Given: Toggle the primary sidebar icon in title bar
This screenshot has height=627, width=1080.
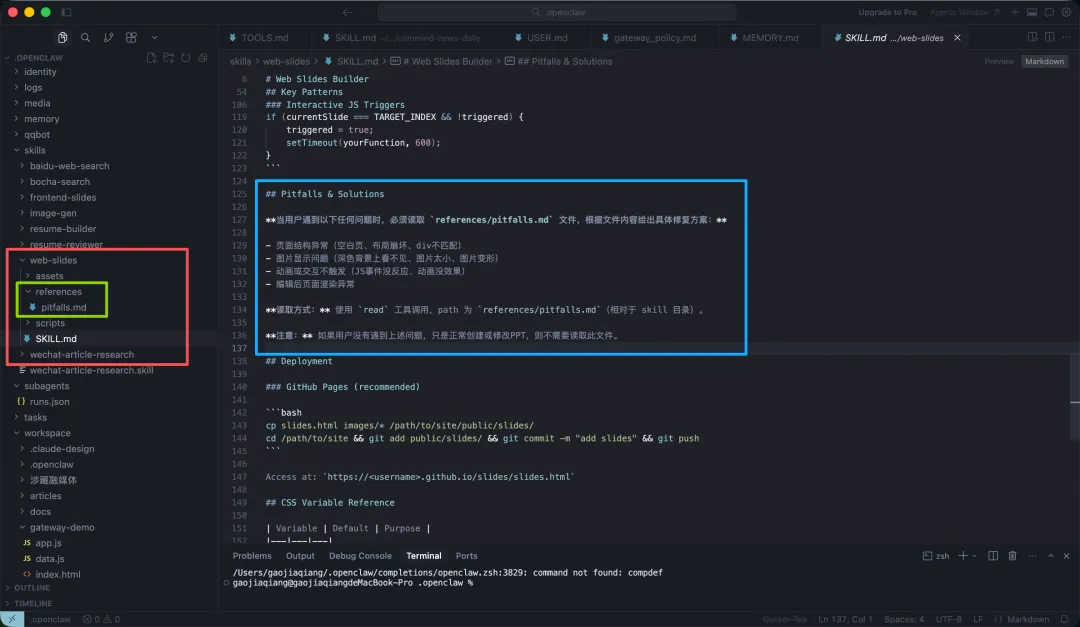Looking at the screenshot, I should pos(66,12).
